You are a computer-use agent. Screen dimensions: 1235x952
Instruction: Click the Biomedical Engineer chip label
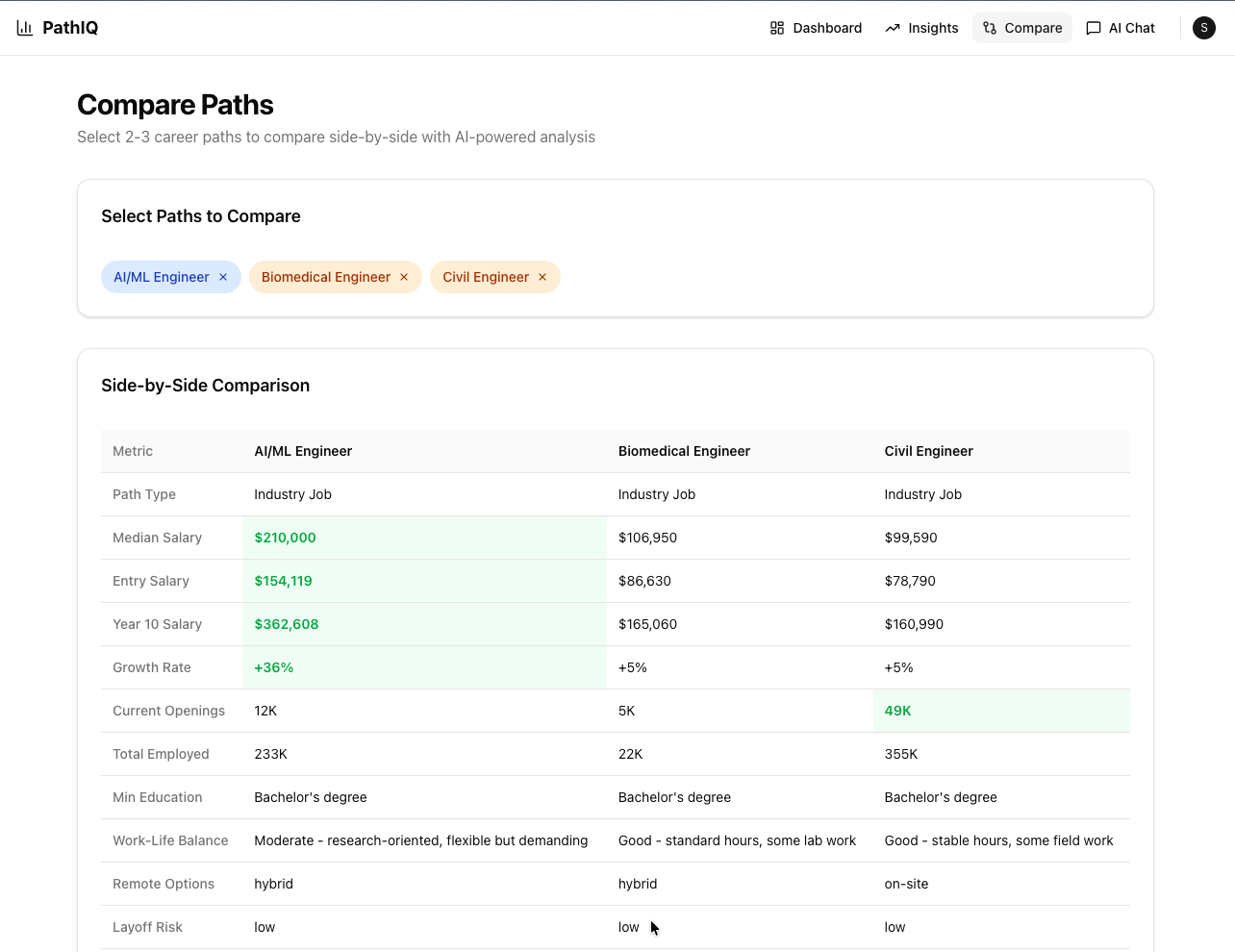tap(326, 277)
